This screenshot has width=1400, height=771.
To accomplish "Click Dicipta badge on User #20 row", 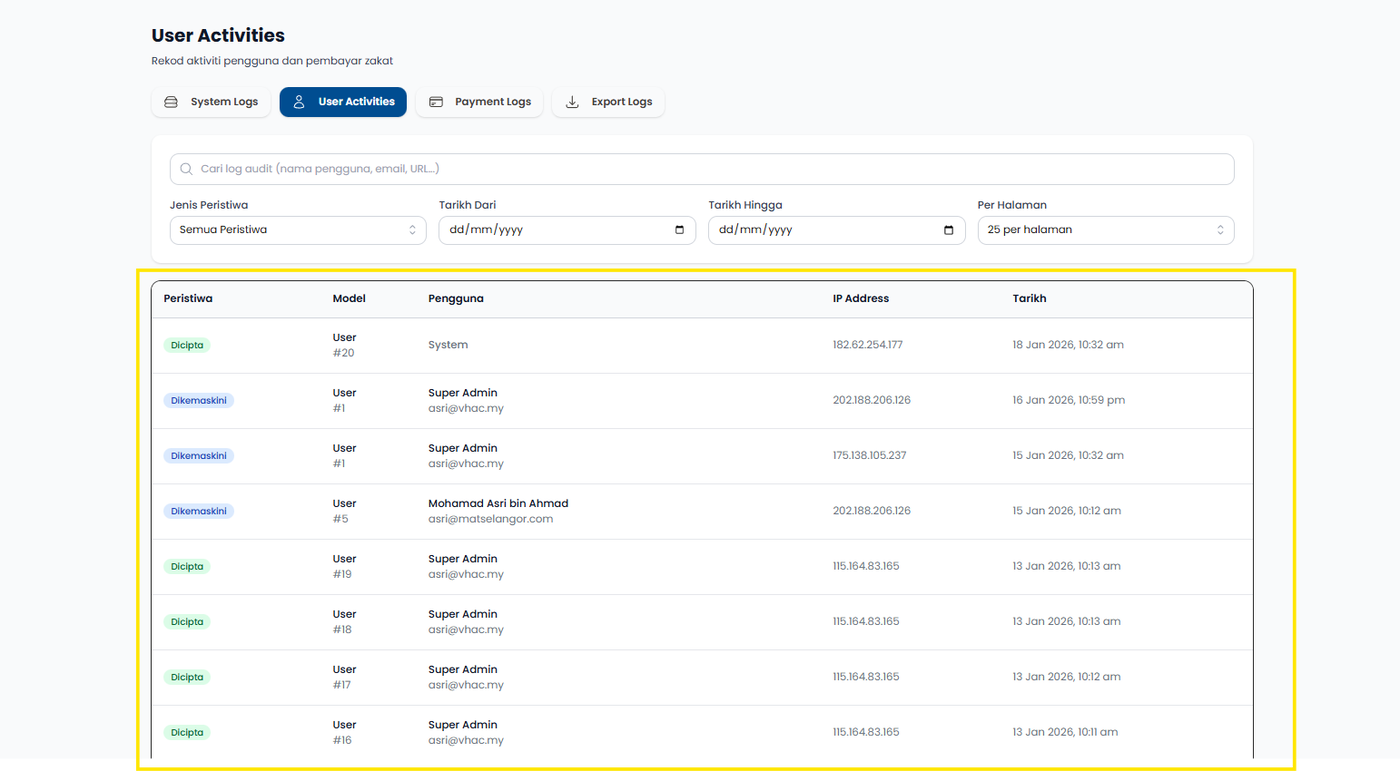I will pyautogui.click(x=187, y=345).
